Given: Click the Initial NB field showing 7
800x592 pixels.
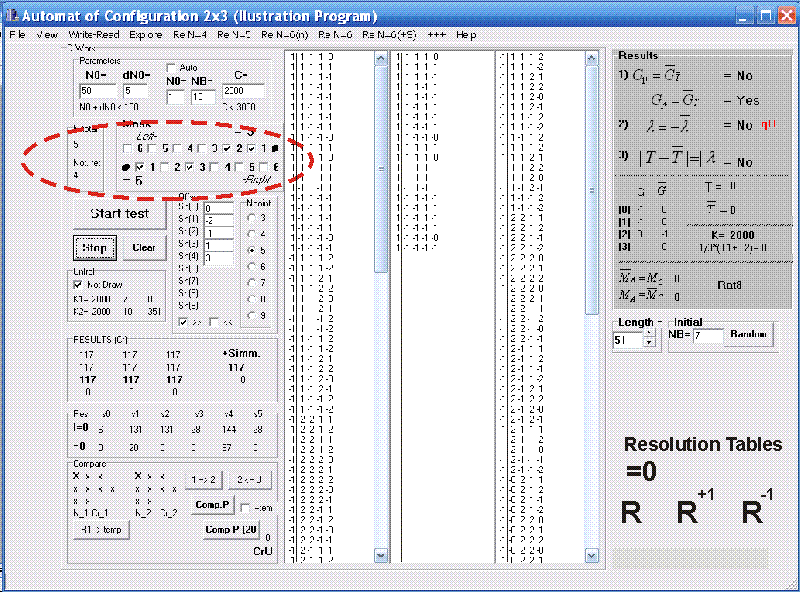Looking at the screenshot, I should click(x=708, y=335).
